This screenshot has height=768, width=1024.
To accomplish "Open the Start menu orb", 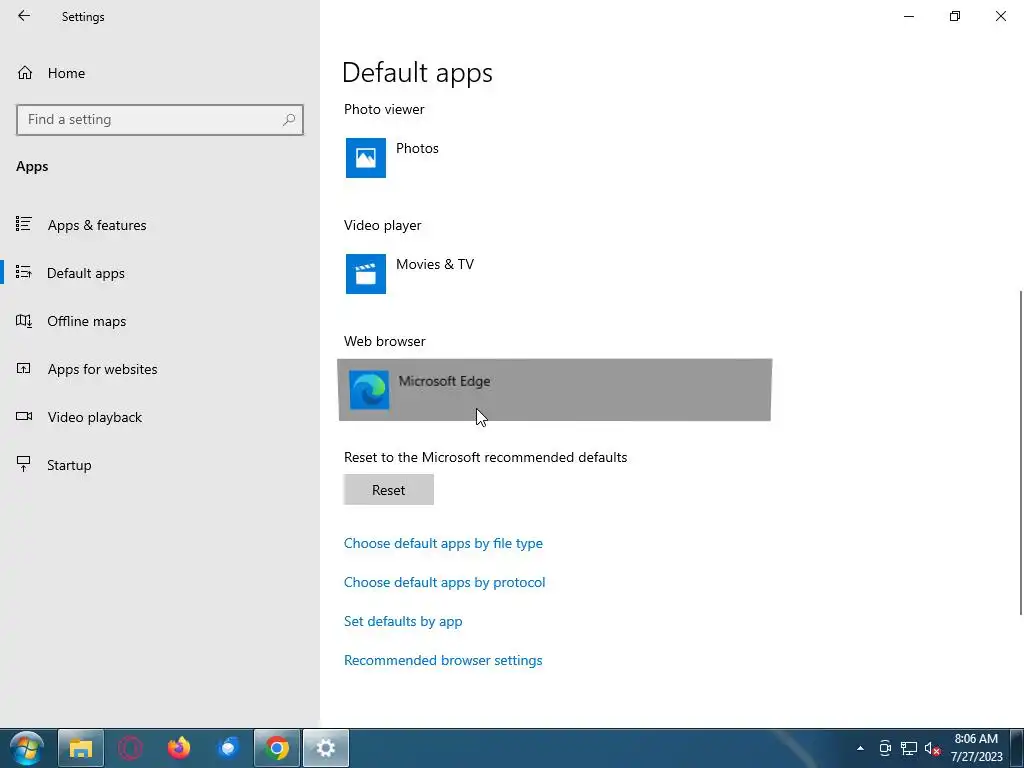I will pyautogui.click(x=27, y=748).
